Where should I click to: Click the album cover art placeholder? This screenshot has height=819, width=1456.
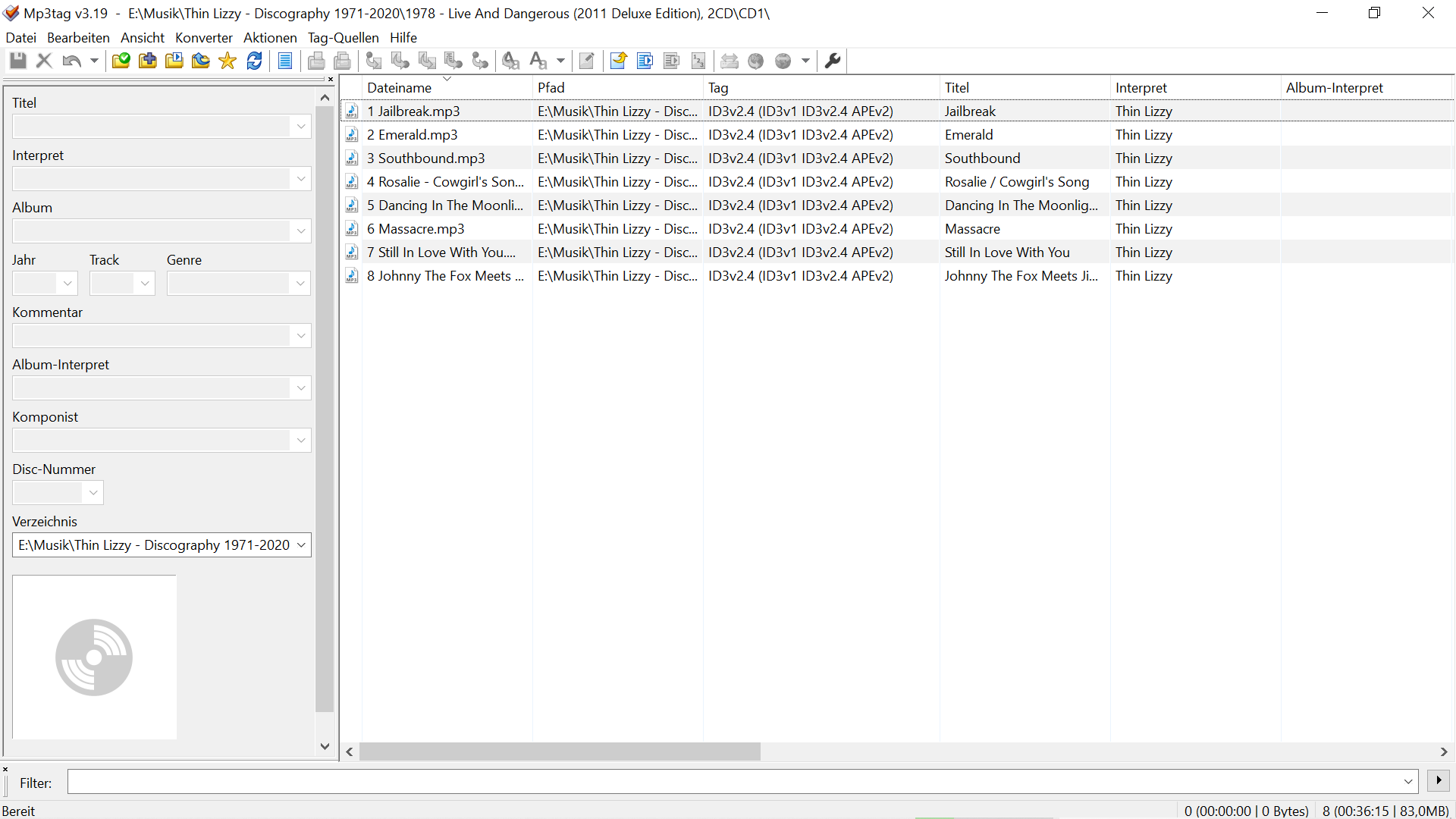click(94, 657)
